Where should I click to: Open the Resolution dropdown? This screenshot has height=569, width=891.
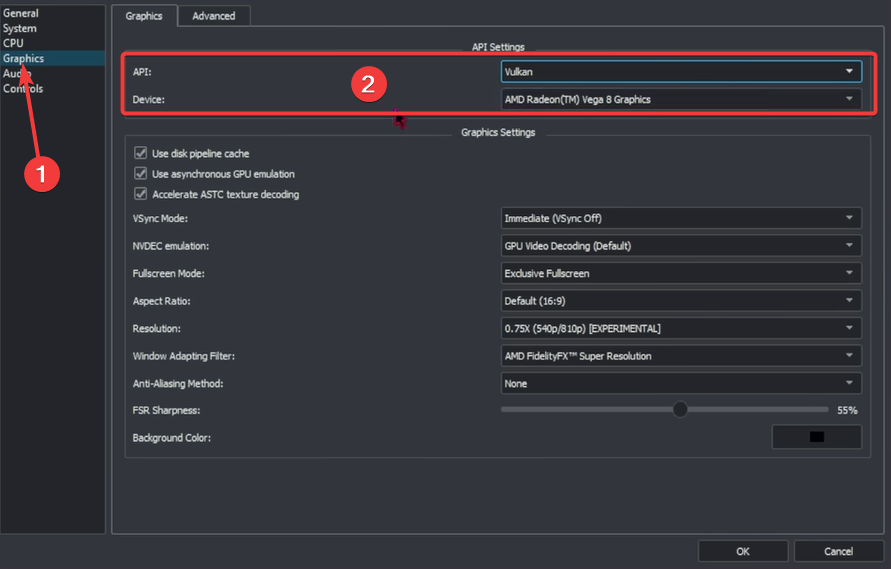(680, 328)
